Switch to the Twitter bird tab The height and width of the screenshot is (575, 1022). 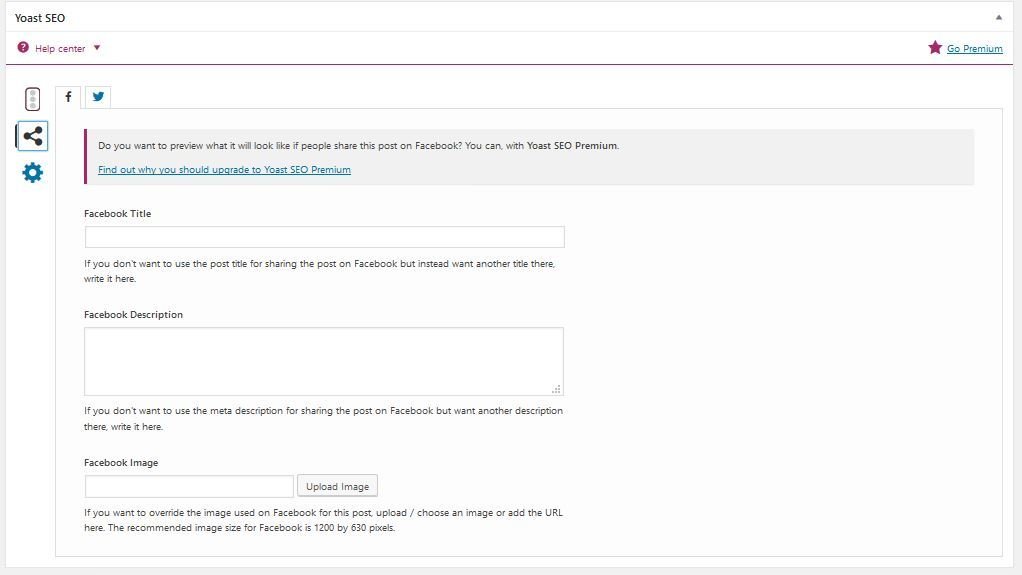(98, 97)
